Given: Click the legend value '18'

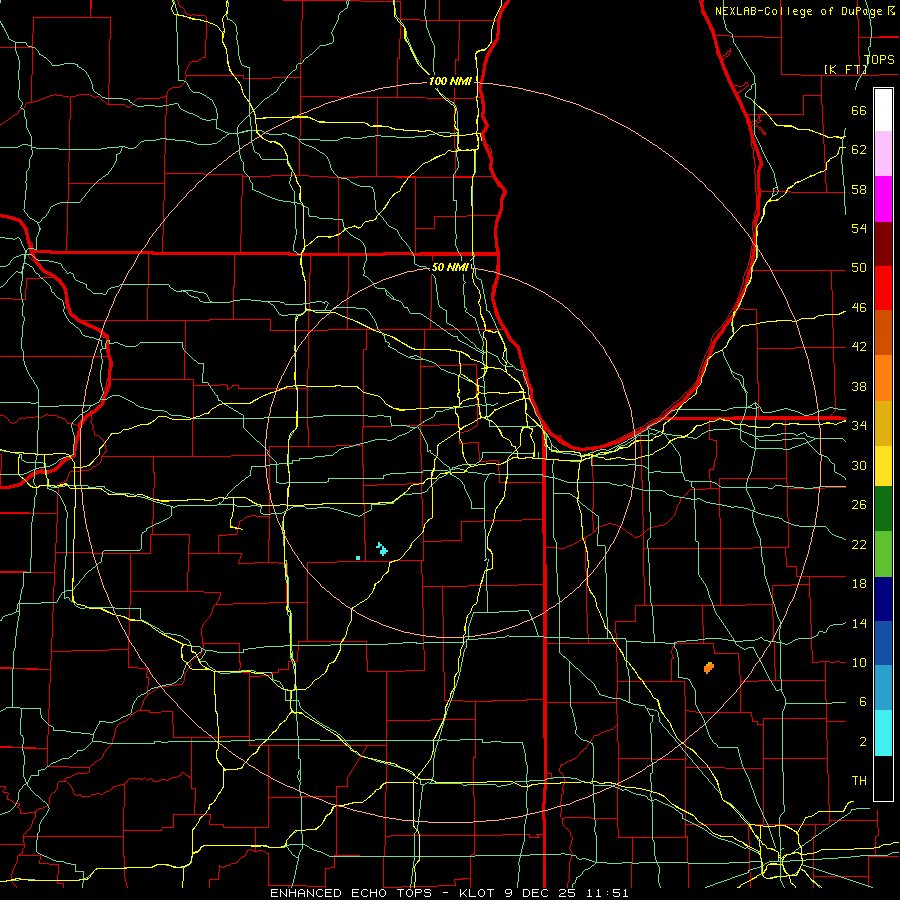Looking at the screenshot, I should pos(859,584).
